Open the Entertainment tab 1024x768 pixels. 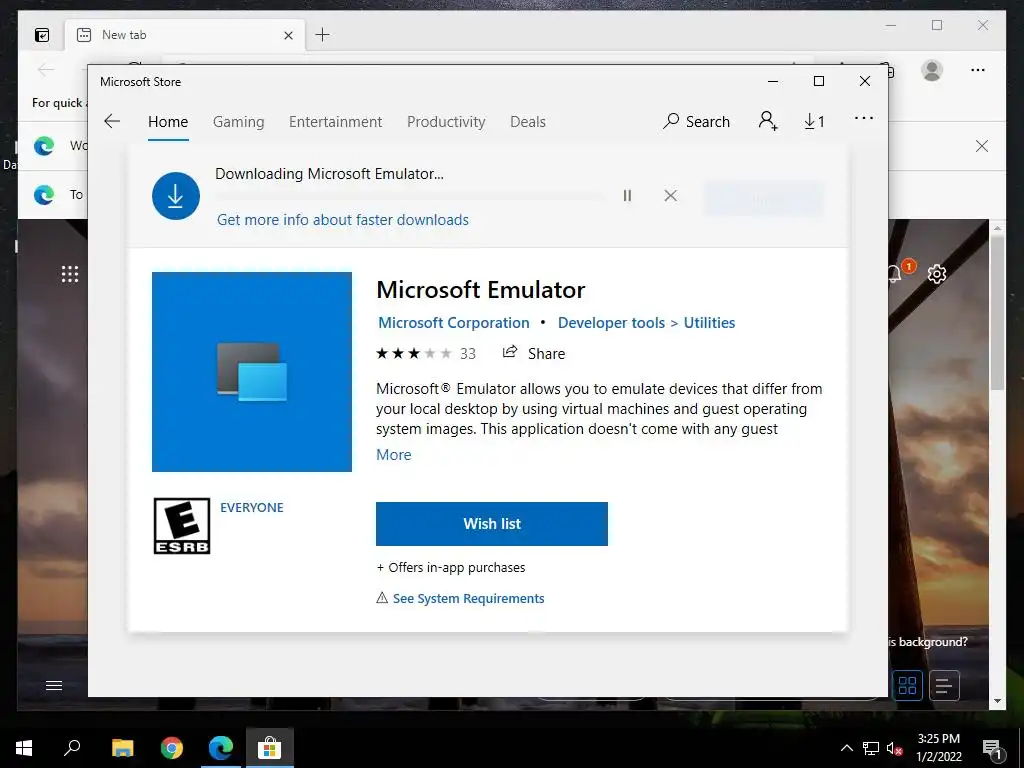336,121
